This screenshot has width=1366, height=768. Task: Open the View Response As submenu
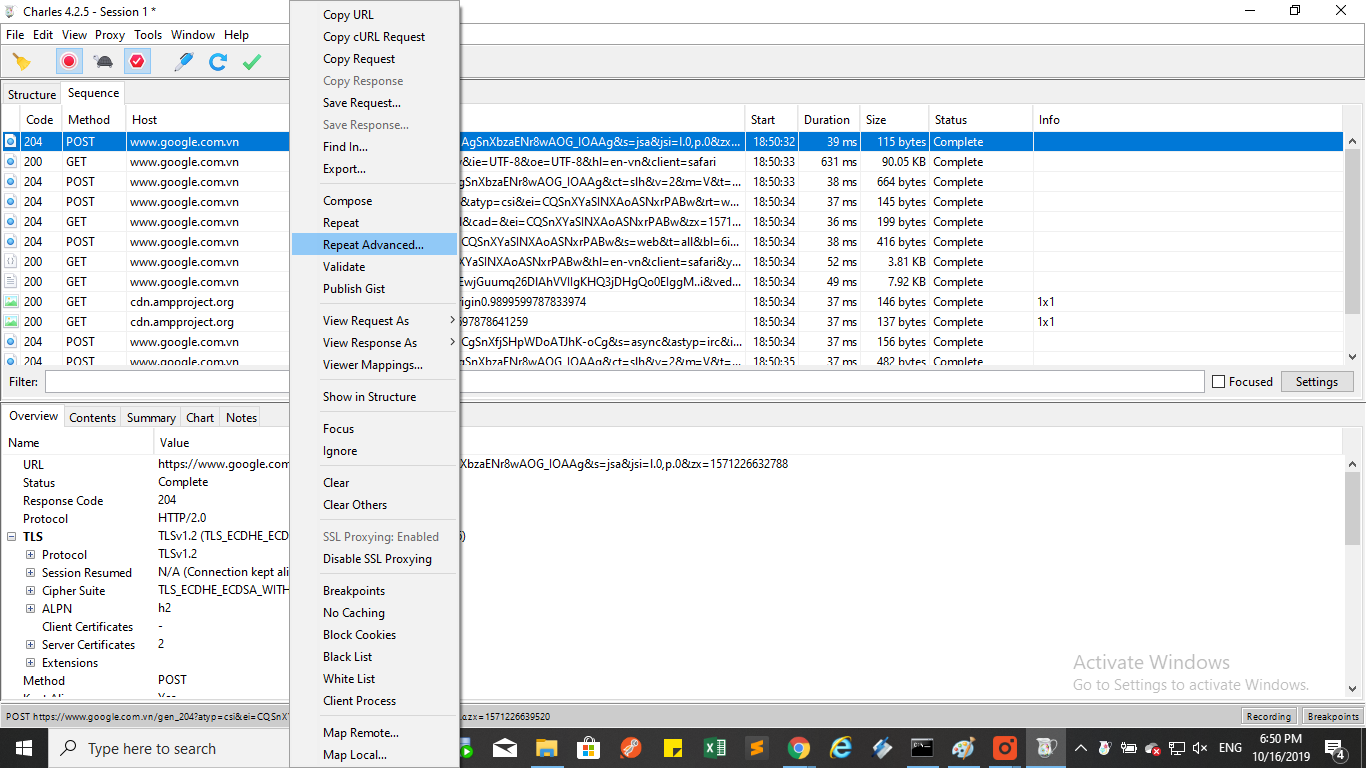(374, 343)
